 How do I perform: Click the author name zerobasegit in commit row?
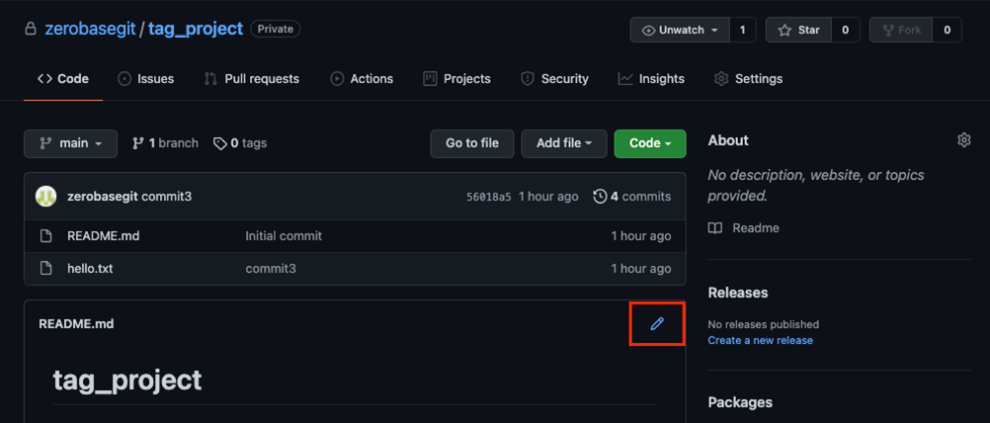pos(102,196)
